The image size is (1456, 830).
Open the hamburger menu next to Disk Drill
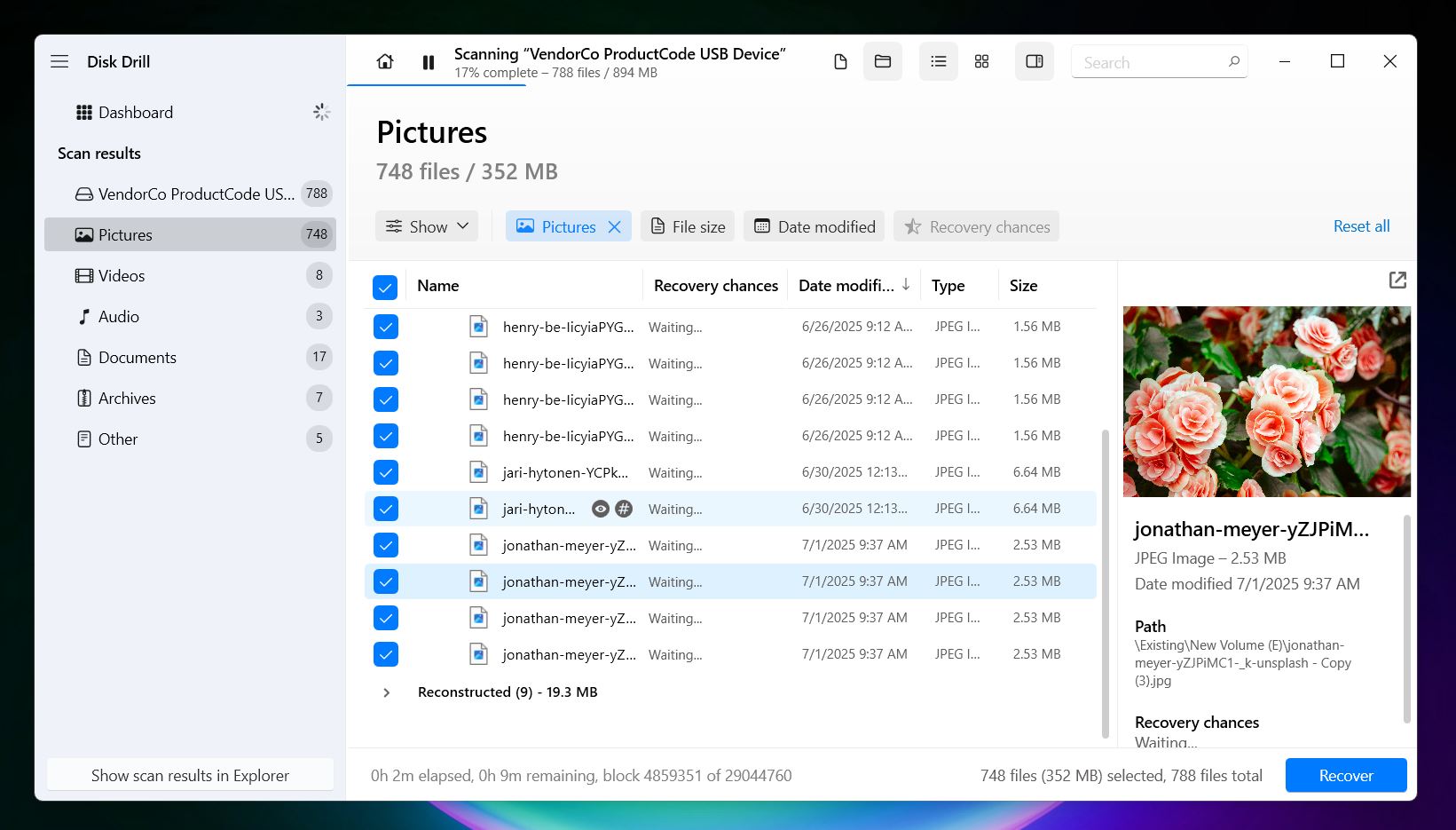point(59,61)
